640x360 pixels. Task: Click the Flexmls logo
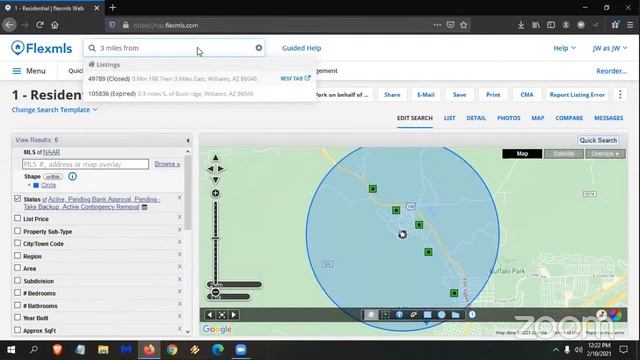point(42,48)
